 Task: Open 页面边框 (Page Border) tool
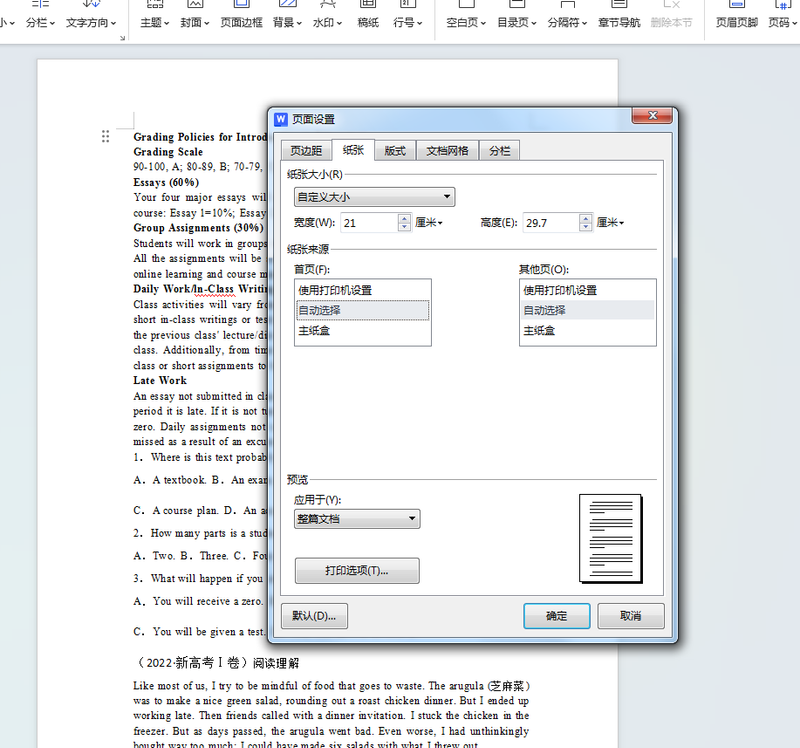point(241,15)
